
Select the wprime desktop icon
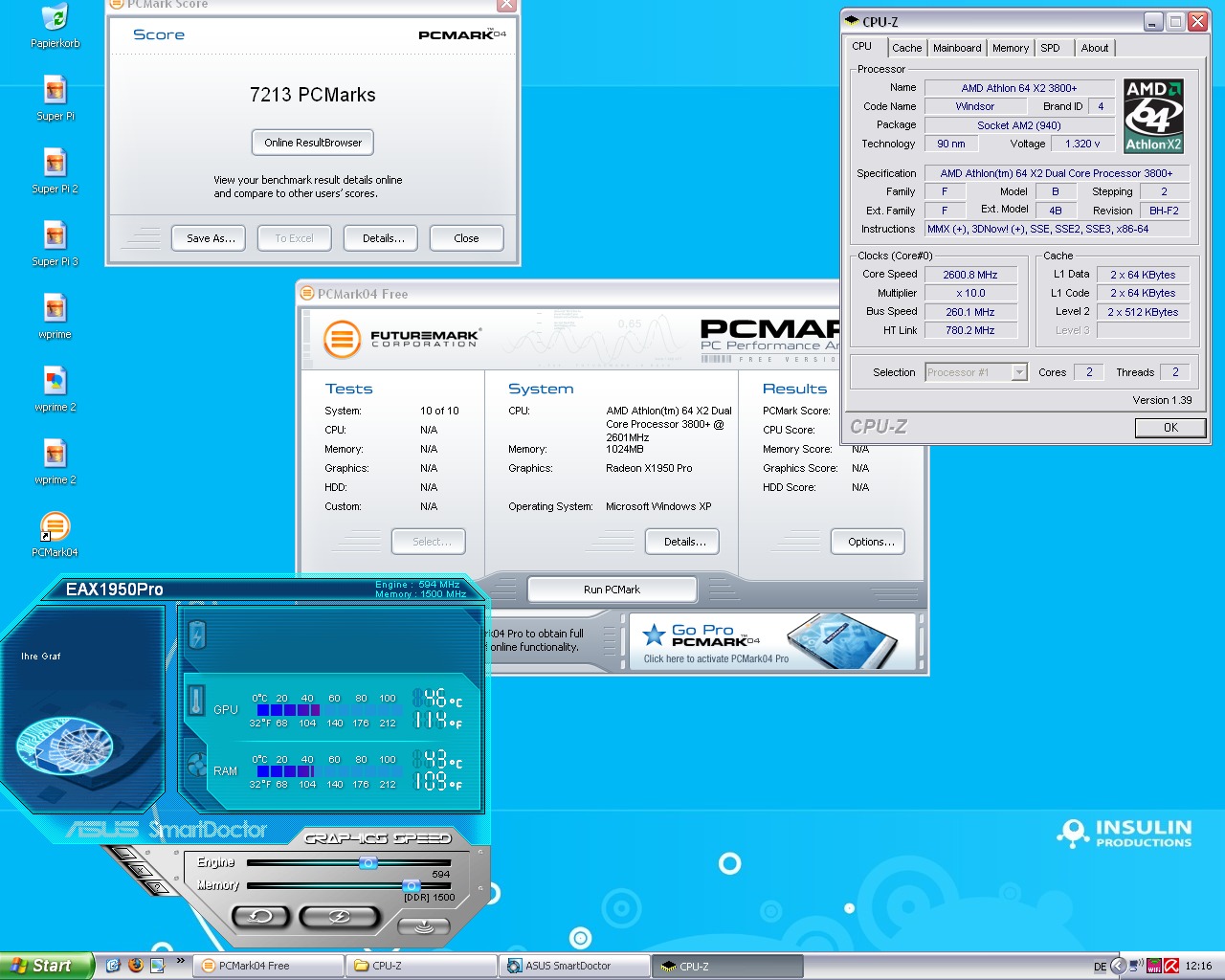point(56,317)
